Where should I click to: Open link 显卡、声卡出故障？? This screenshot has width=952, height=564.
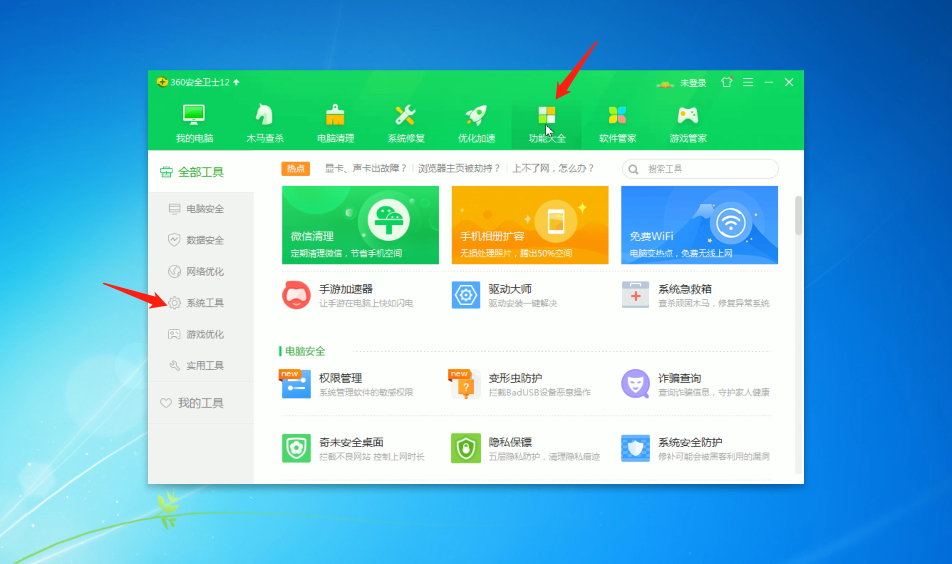366,168
